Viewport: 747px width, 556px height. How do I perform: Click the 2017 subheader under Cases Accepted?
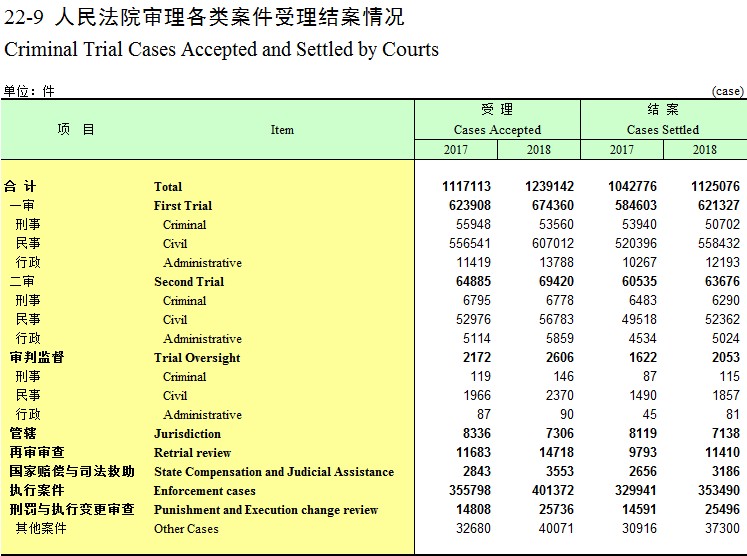tap(456, 150)
